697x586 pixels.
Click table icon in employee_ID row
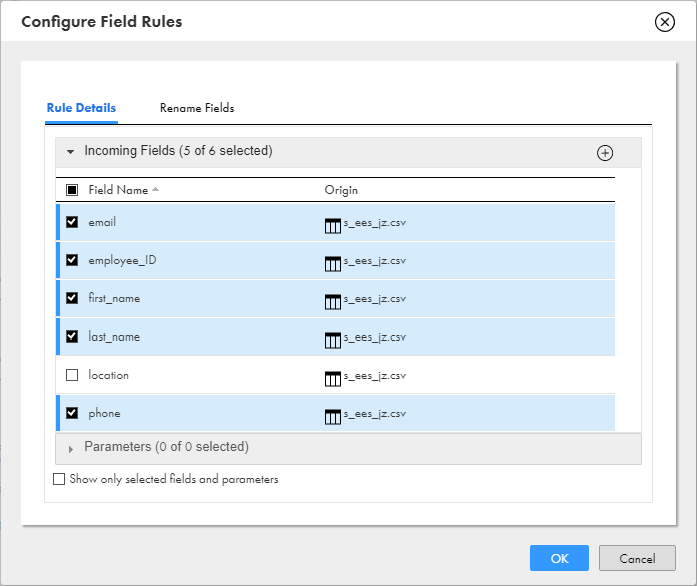coord(332,264)
